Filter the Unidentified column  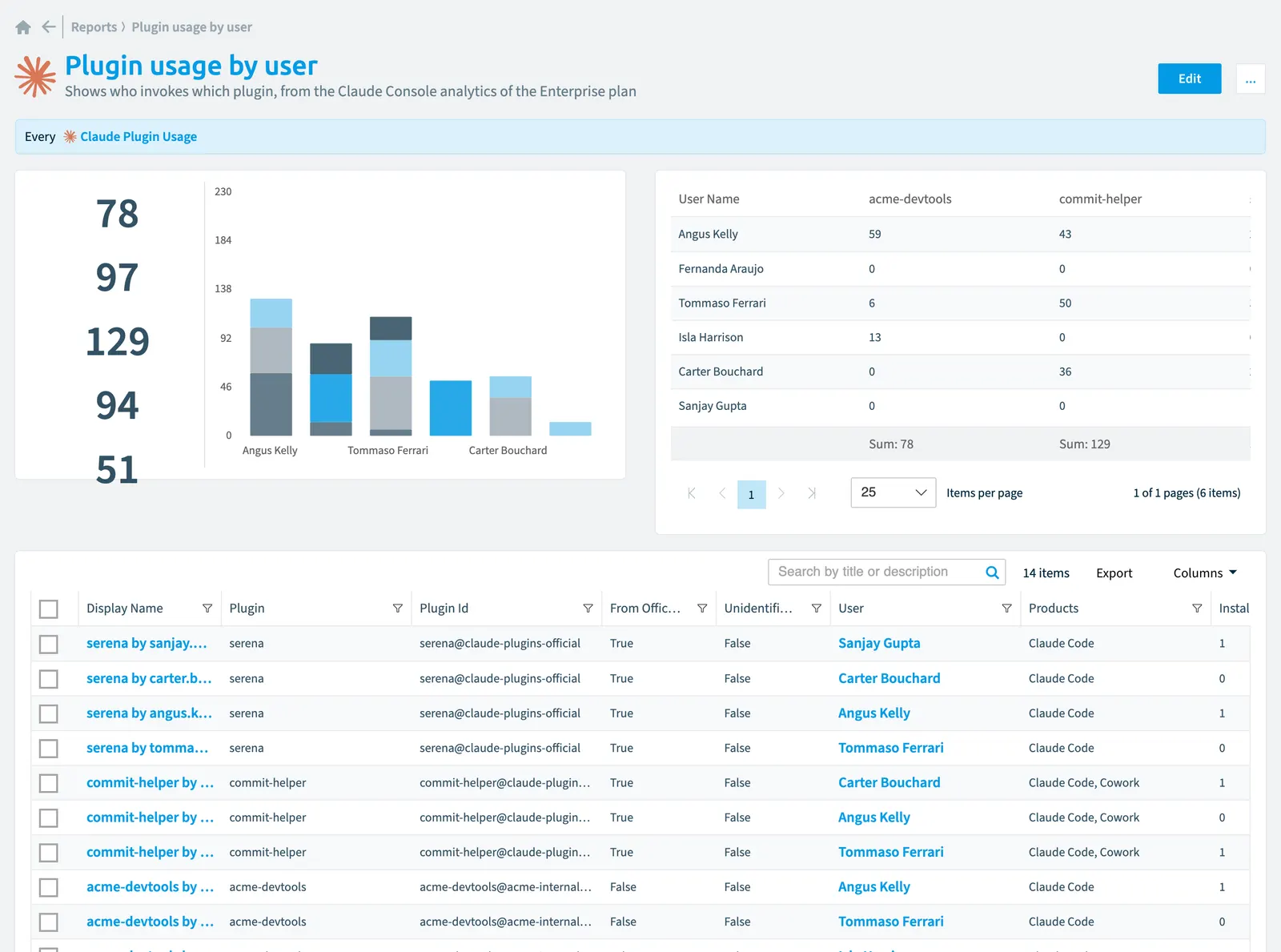(817, 609)
